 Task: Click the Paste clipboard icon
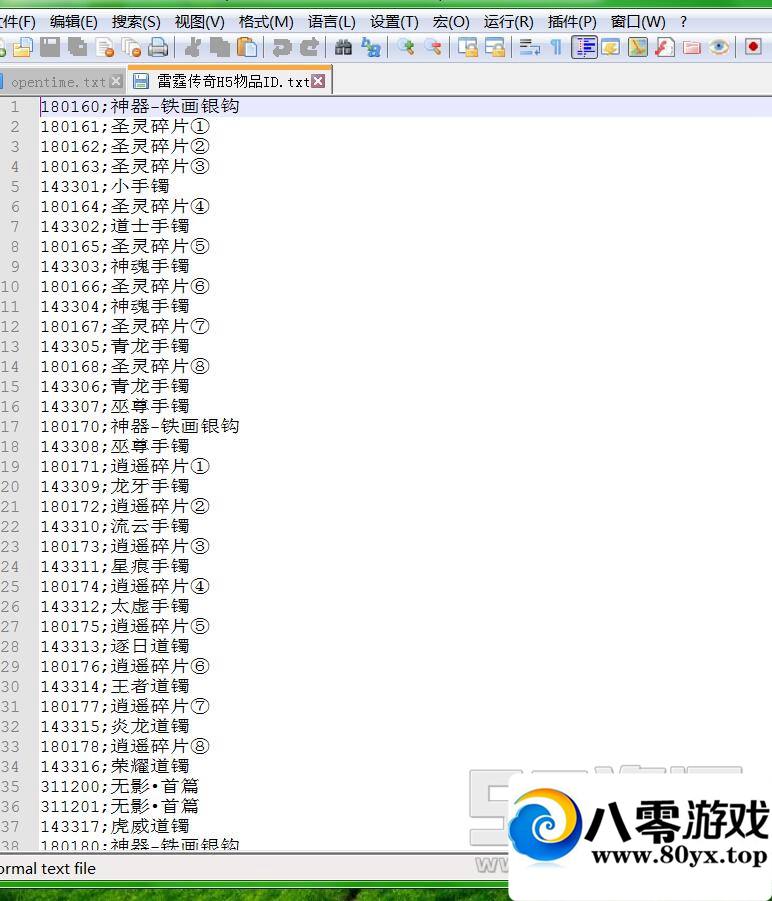[247, 47]
